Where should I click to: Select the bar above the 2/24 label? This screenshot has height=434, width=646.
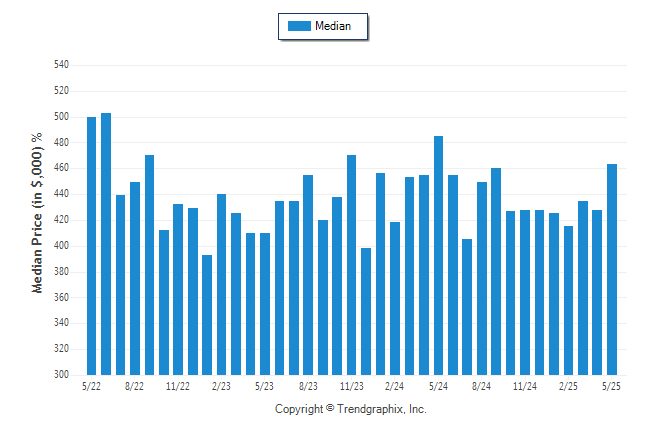pyautogui.click(x=395, y=298)
